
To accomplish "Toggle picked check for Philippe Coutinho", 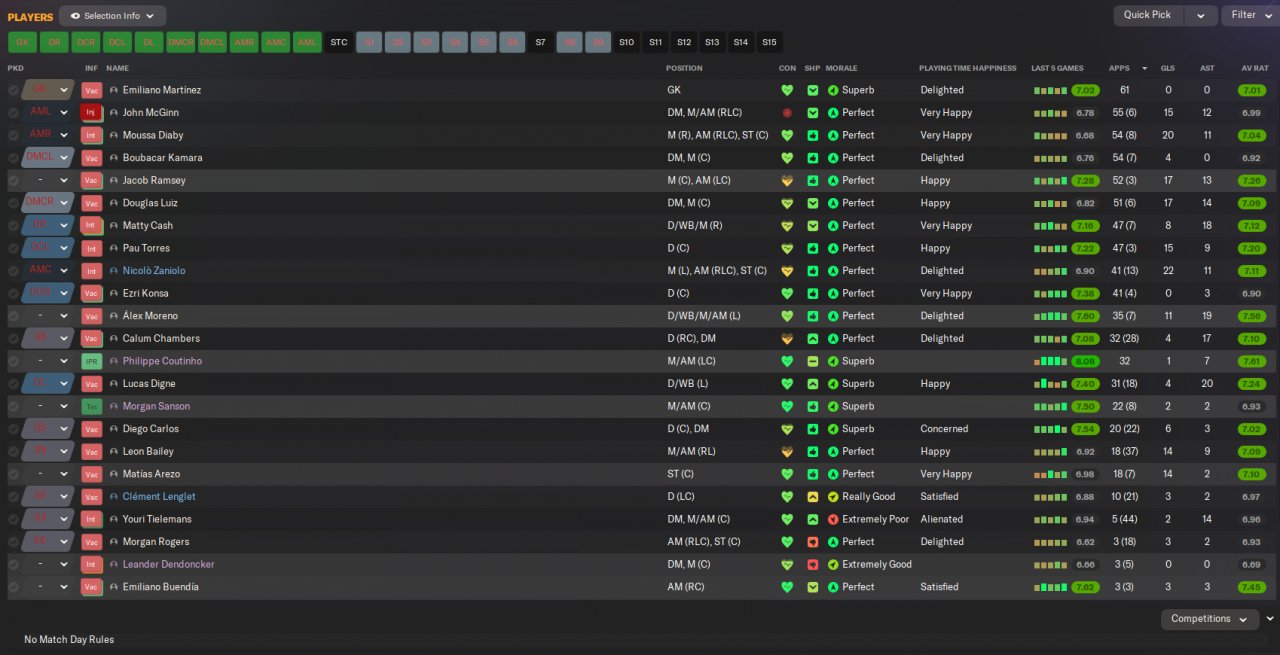I will point(13,361).
